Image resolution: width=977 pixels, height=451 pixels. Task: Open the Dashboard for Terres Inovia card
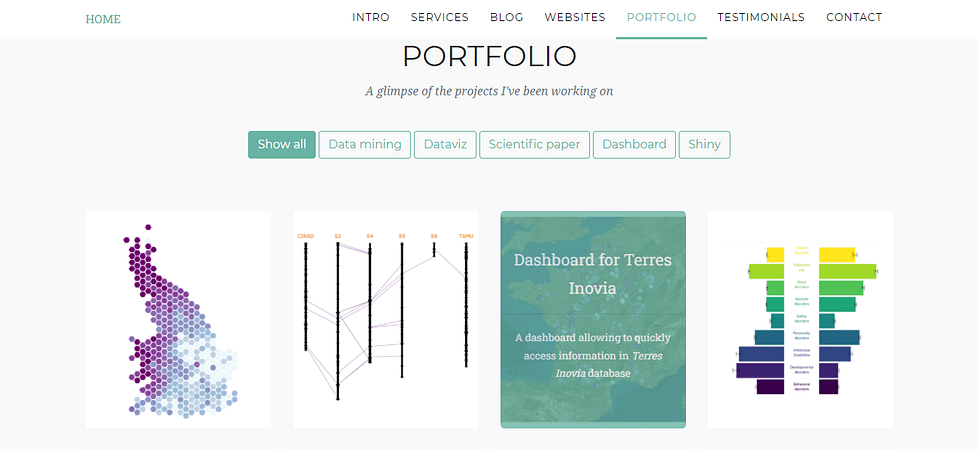pyautogui.click(x=593, y=320)
